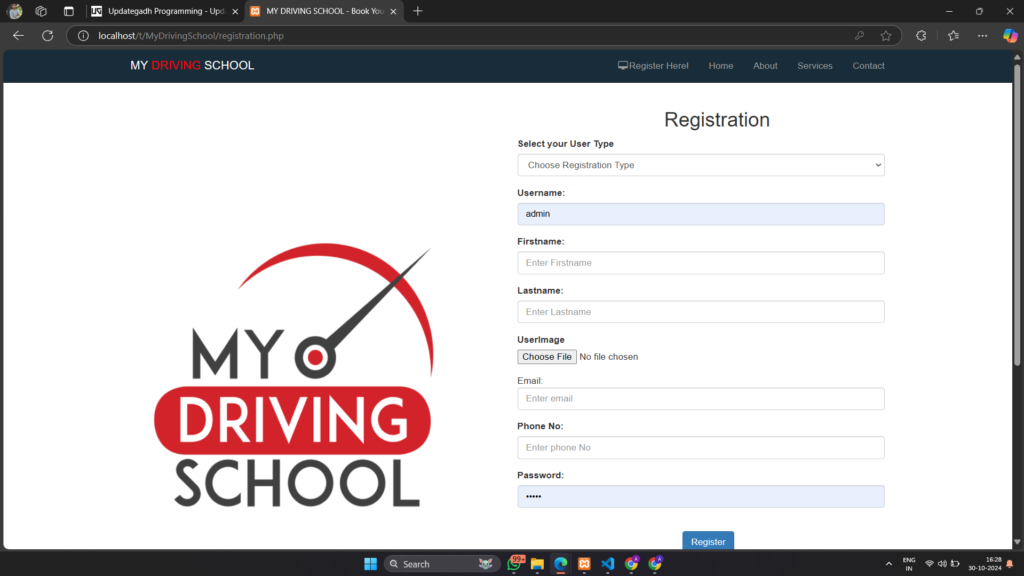Switch to the Updategadh Programming tab
Image resolution: width=1024 pixels, height=576 pixels.
pyautogui.click(x=165, y=11)
